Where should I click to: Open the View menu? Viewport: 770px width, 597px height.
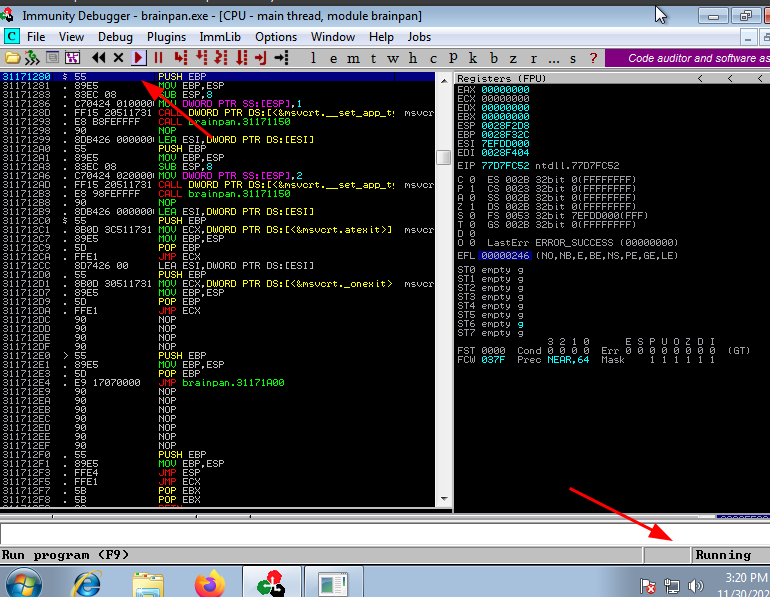tap(71, 37)
